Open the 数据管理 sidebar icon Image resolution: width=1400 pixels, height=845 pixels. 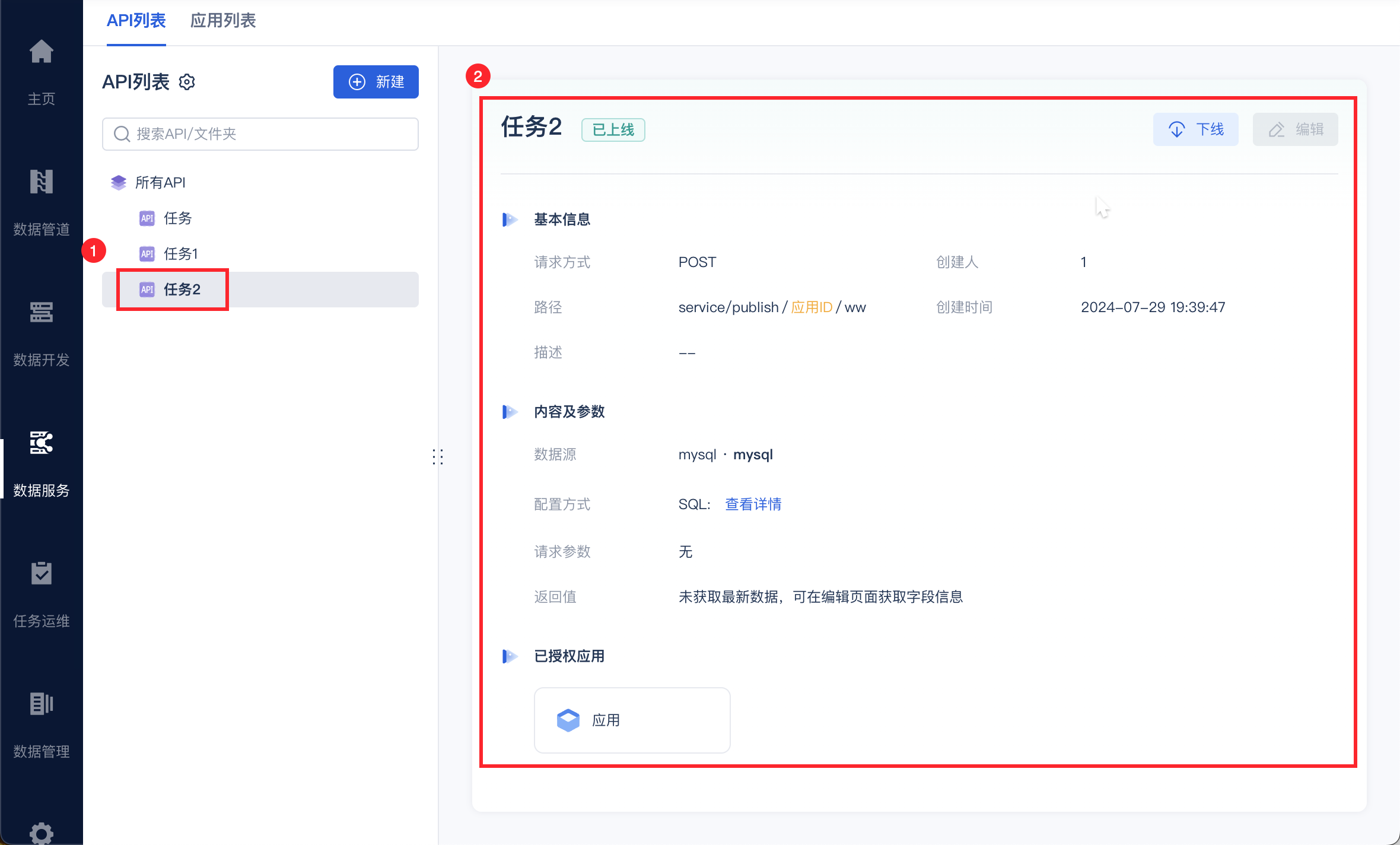[41, 704]
